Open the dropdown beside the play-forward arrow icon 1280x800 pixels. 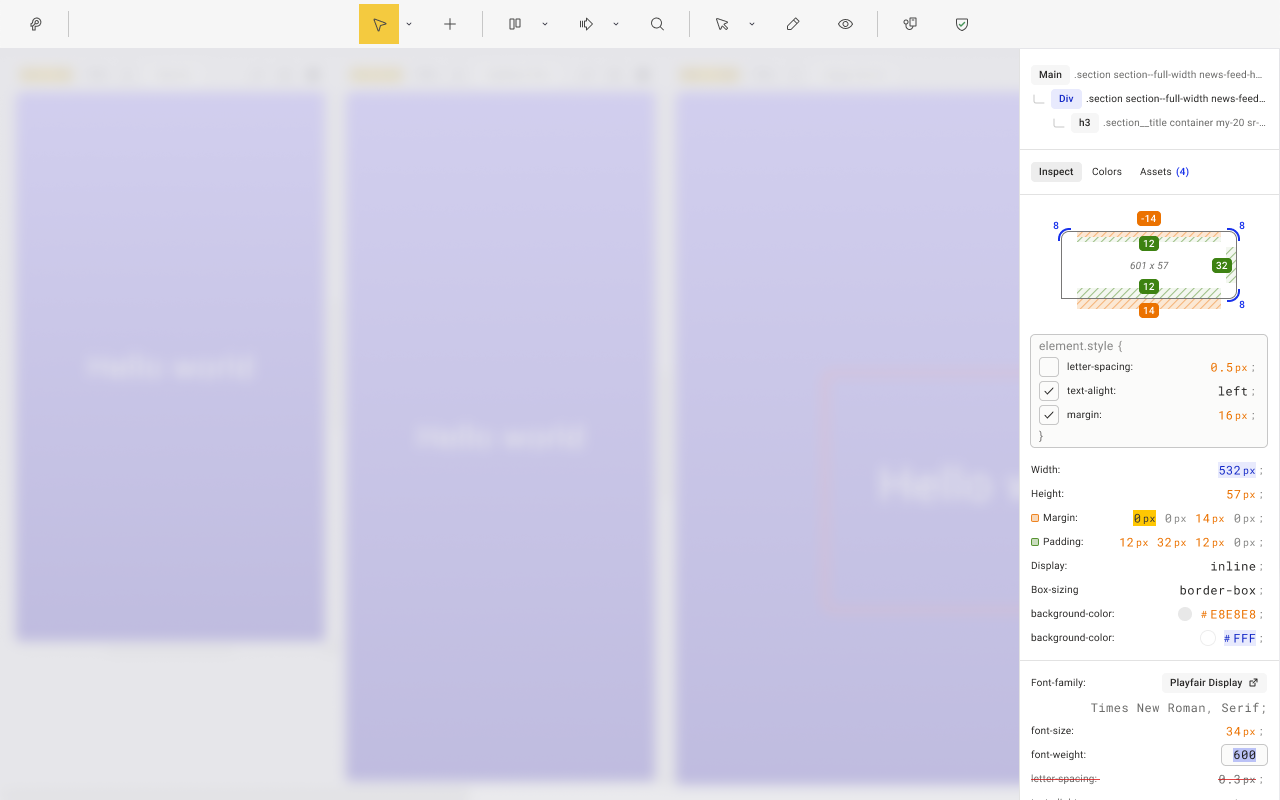point(616,24)
